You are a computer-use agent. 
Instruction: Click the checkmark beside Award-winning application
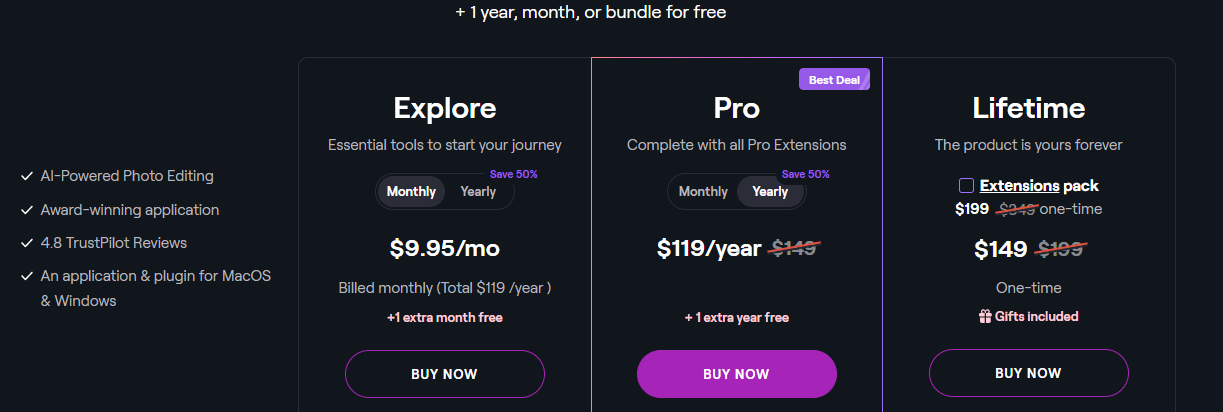26,210
